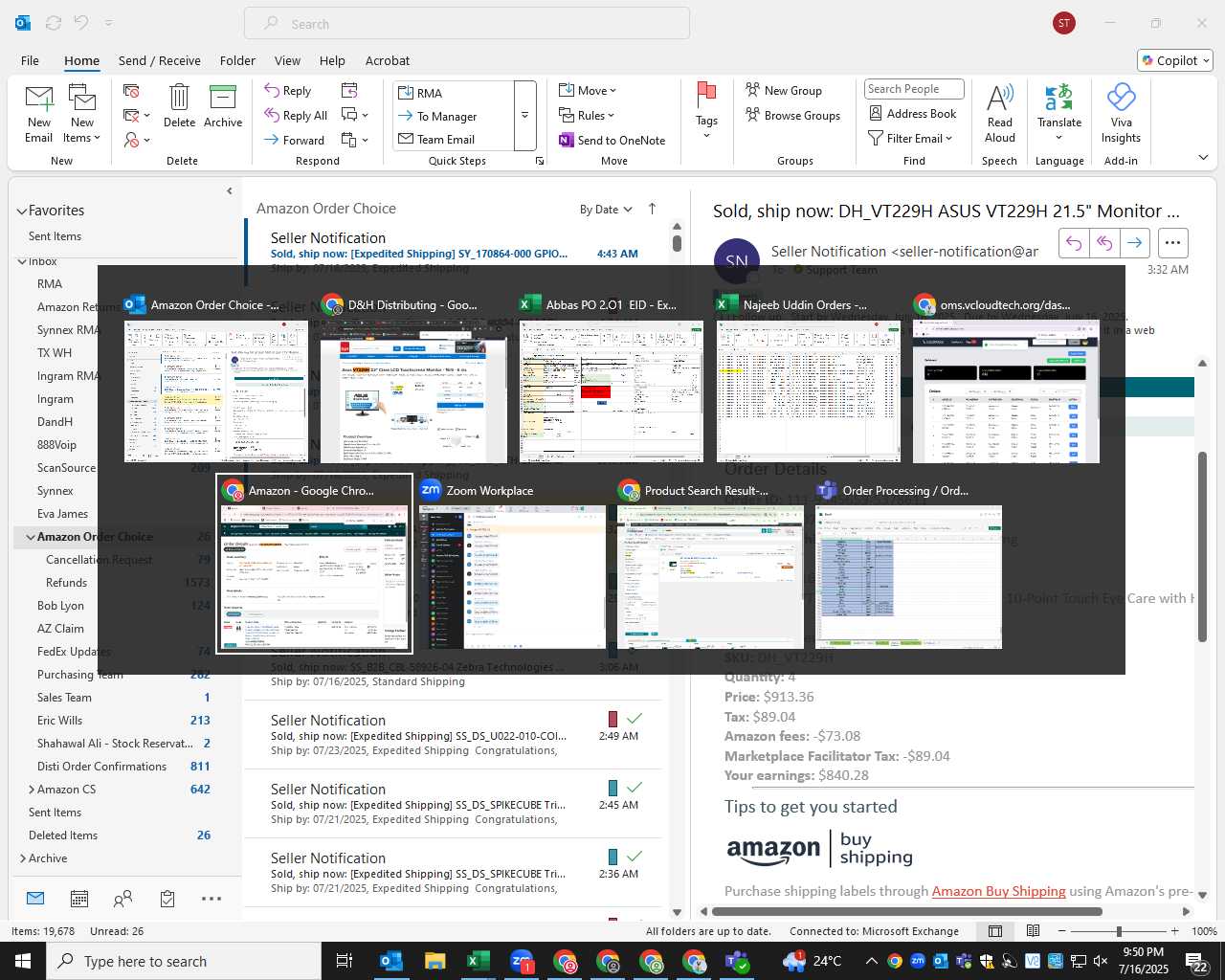Image resolution: width=1225 pixels, height=980 pixels.
Task: Switch to the oms.vcloudtech.org Chrome window
Action: pos(1005,380)
